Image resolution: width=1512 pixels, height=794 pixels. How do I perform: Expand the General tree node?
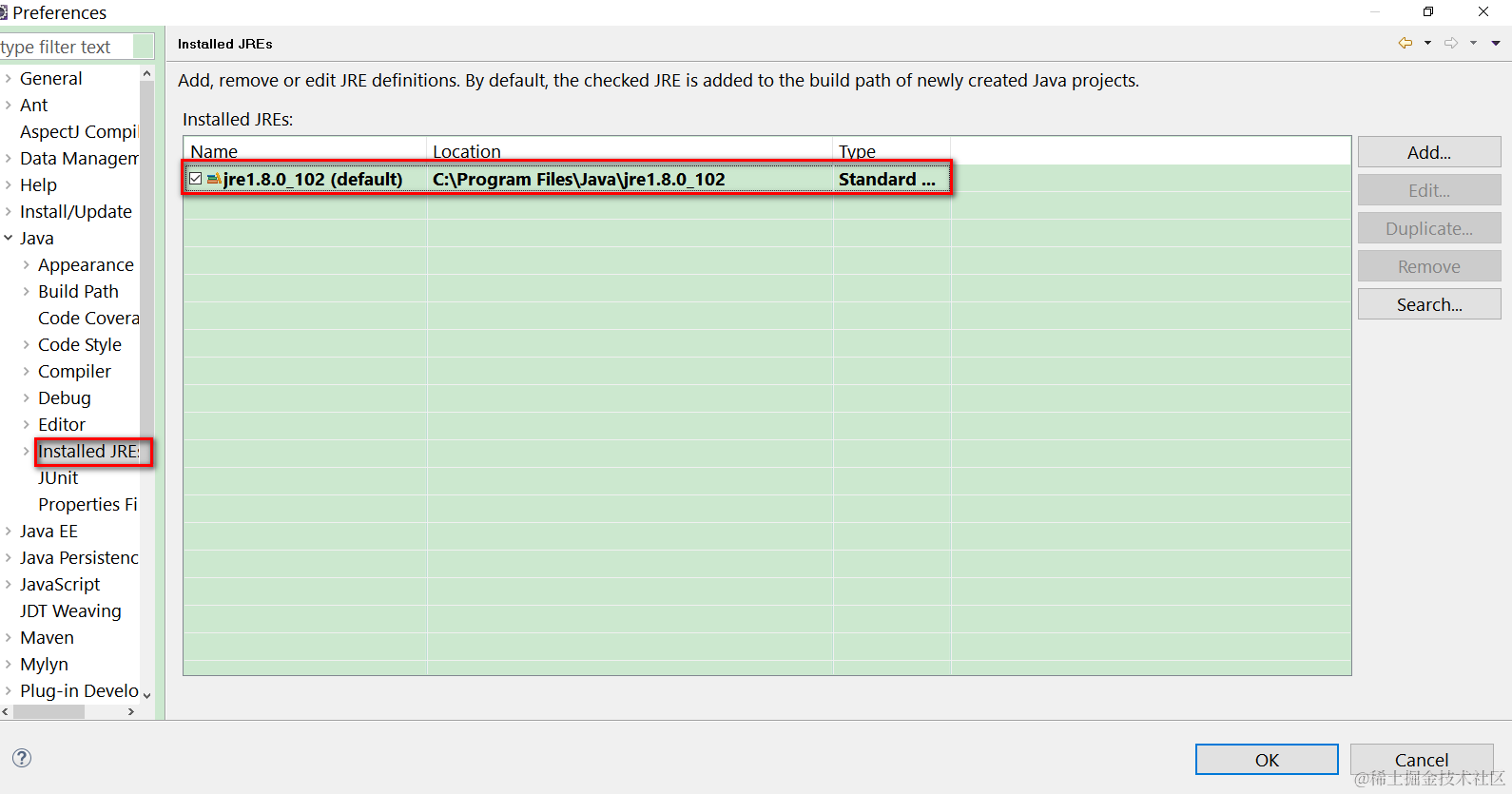9,78
